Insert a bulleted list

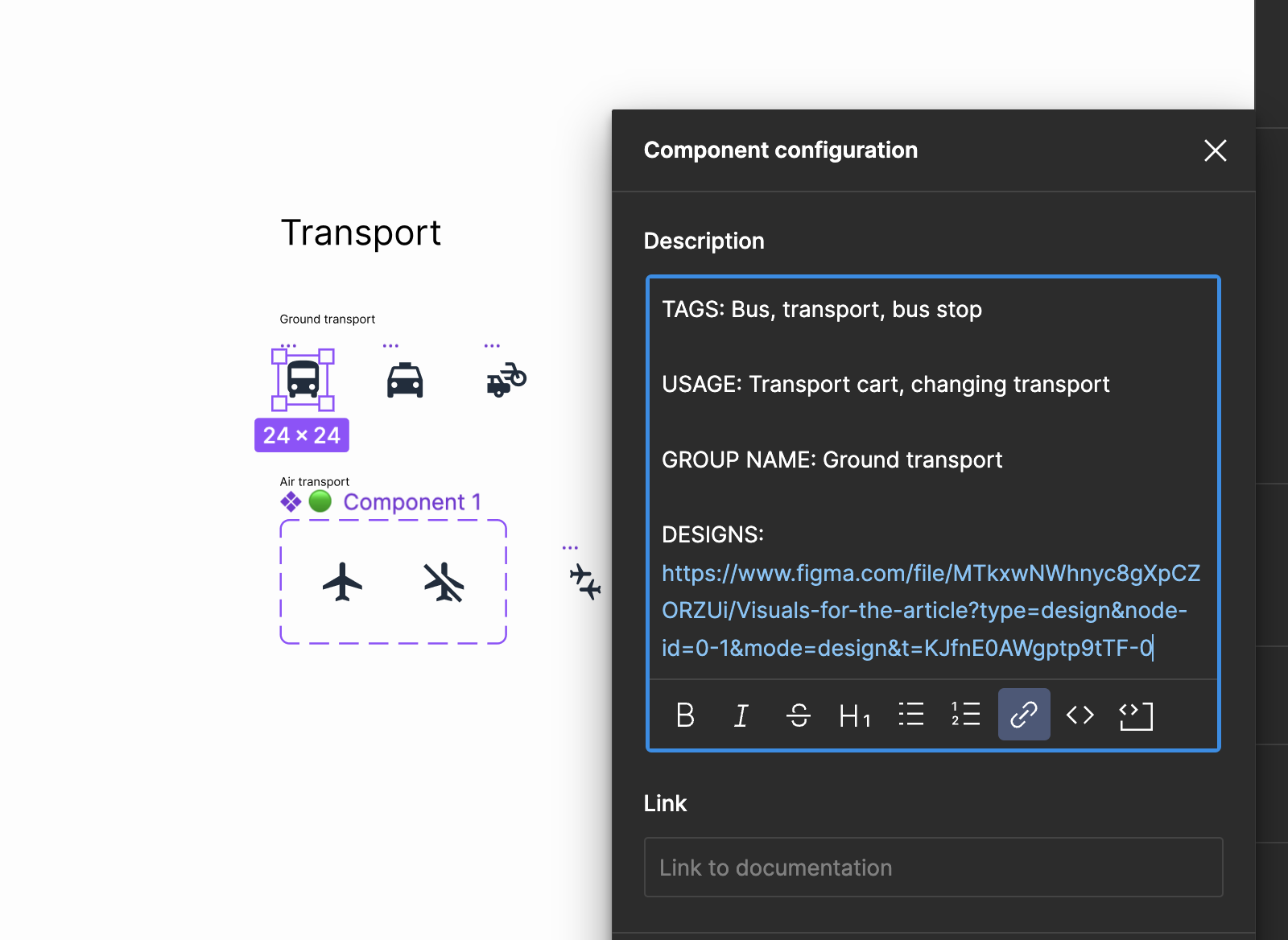point(910,715)
